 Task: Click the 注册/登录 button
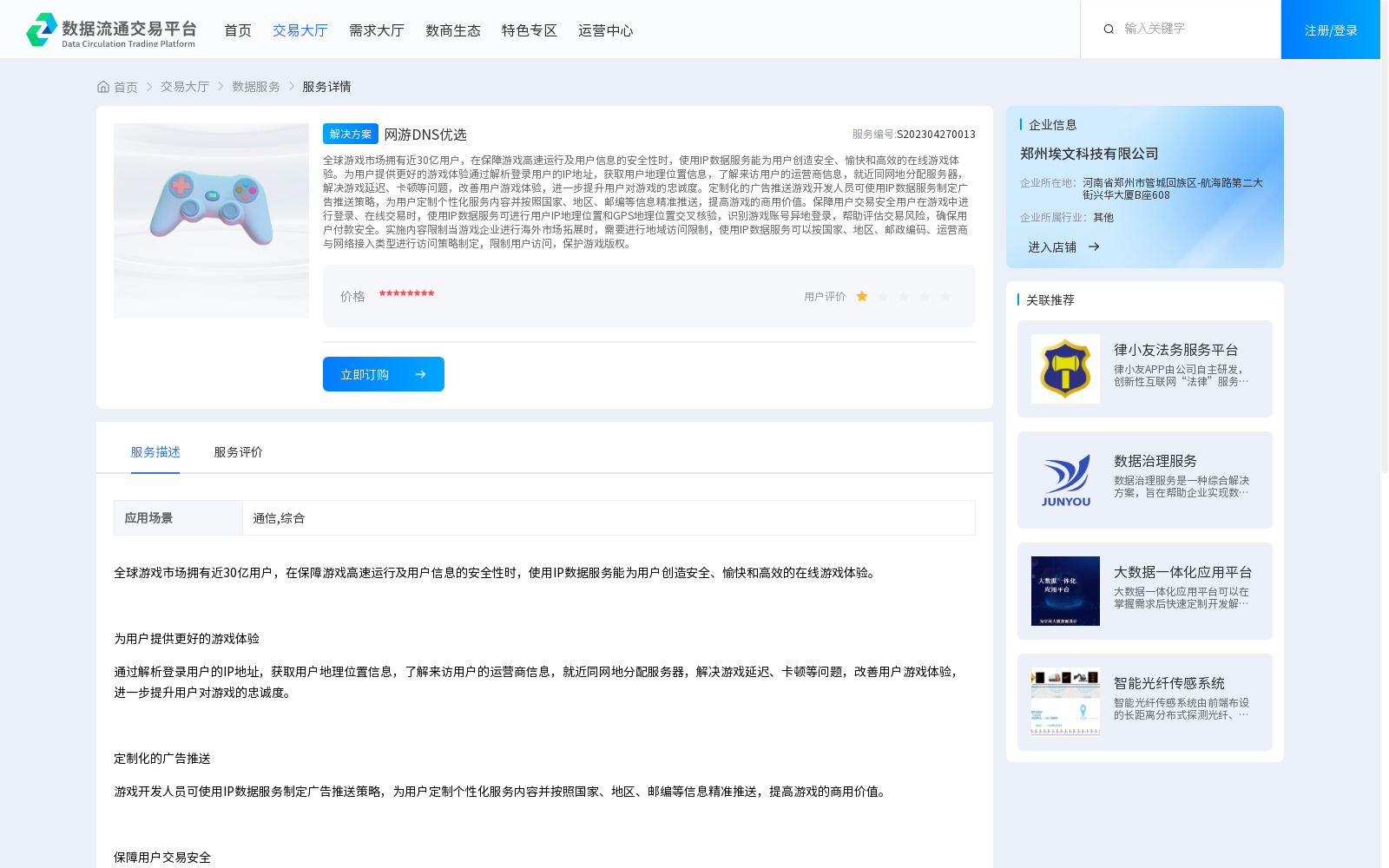click(1331, 30)
